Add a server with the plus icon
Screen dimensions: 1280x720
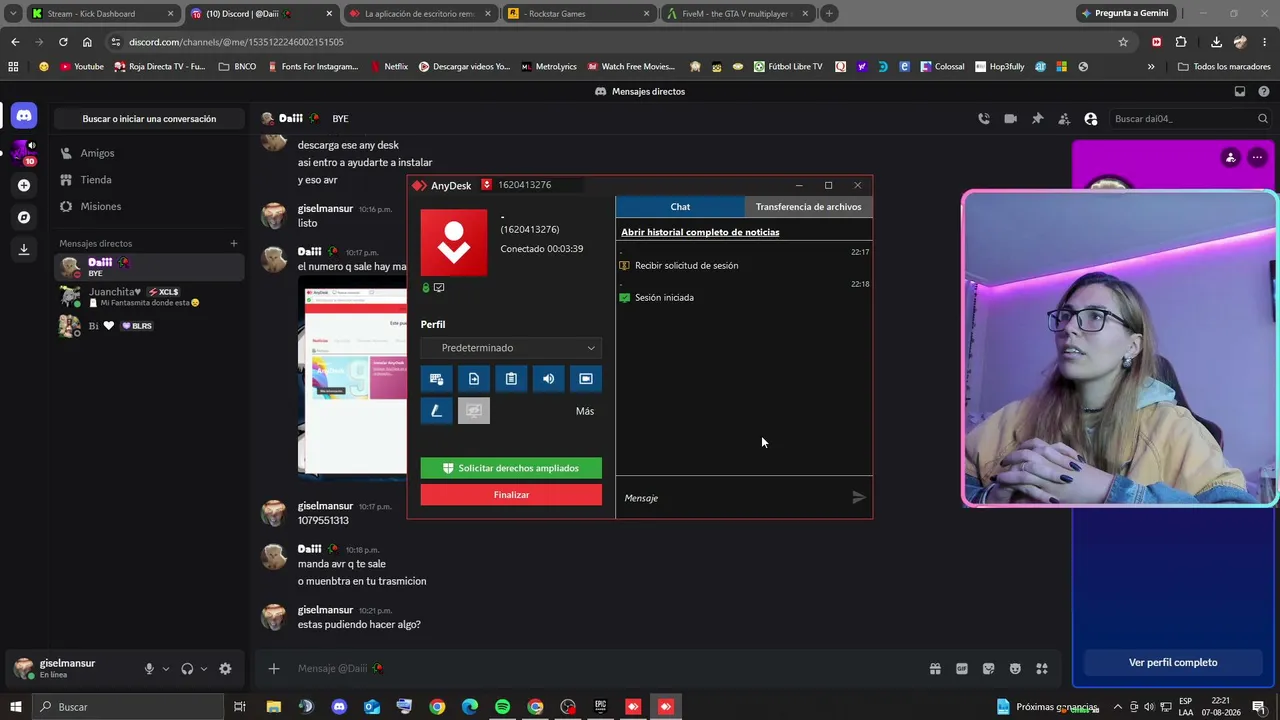coord(24,185)
